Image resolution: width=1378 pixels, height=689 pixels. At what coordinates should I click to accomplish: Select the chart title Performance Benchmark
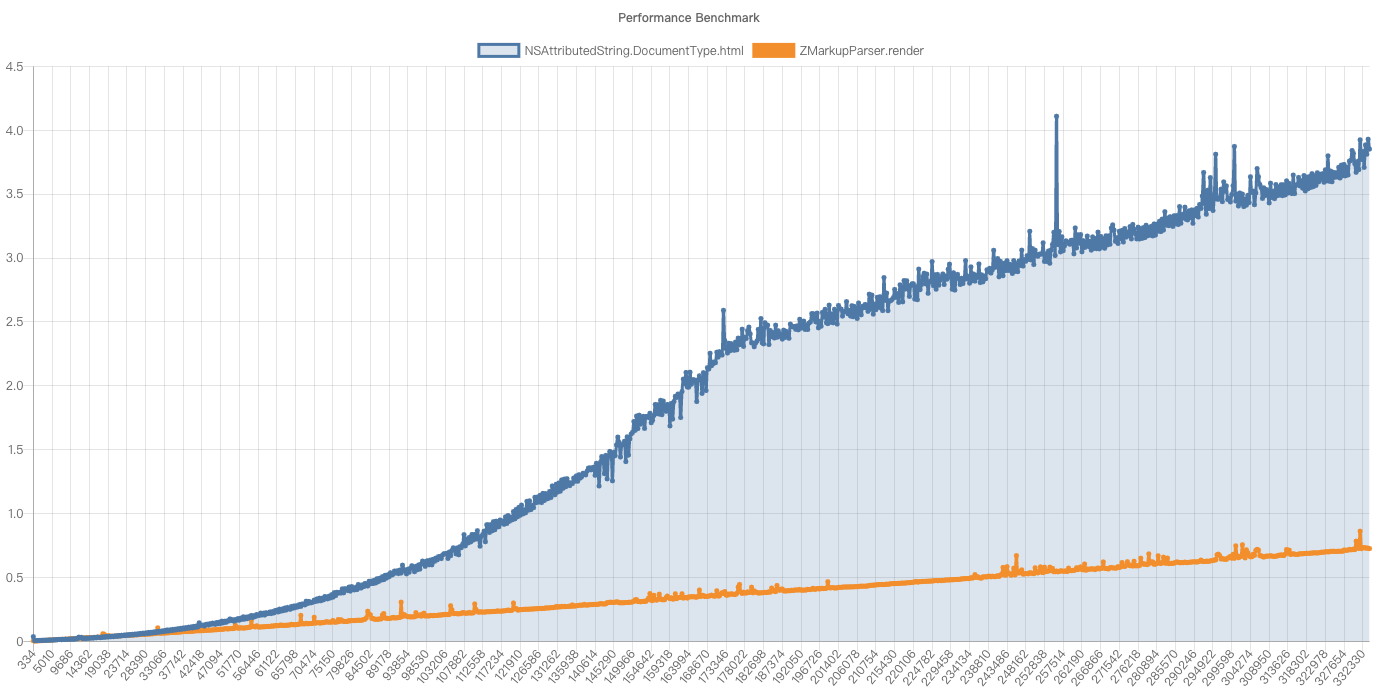click(688, 17)
